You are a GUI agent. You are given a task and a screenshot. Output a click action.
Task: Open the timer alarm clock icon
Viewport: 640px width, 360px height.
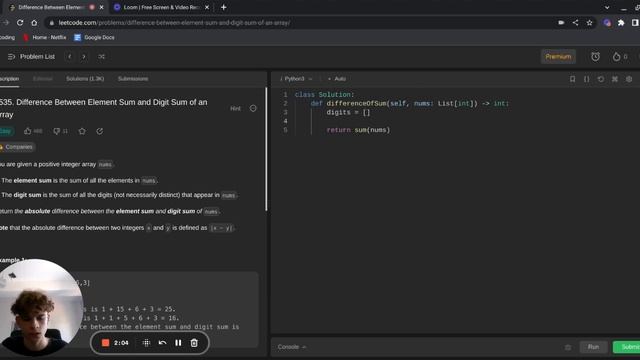(x=596, y=57)
